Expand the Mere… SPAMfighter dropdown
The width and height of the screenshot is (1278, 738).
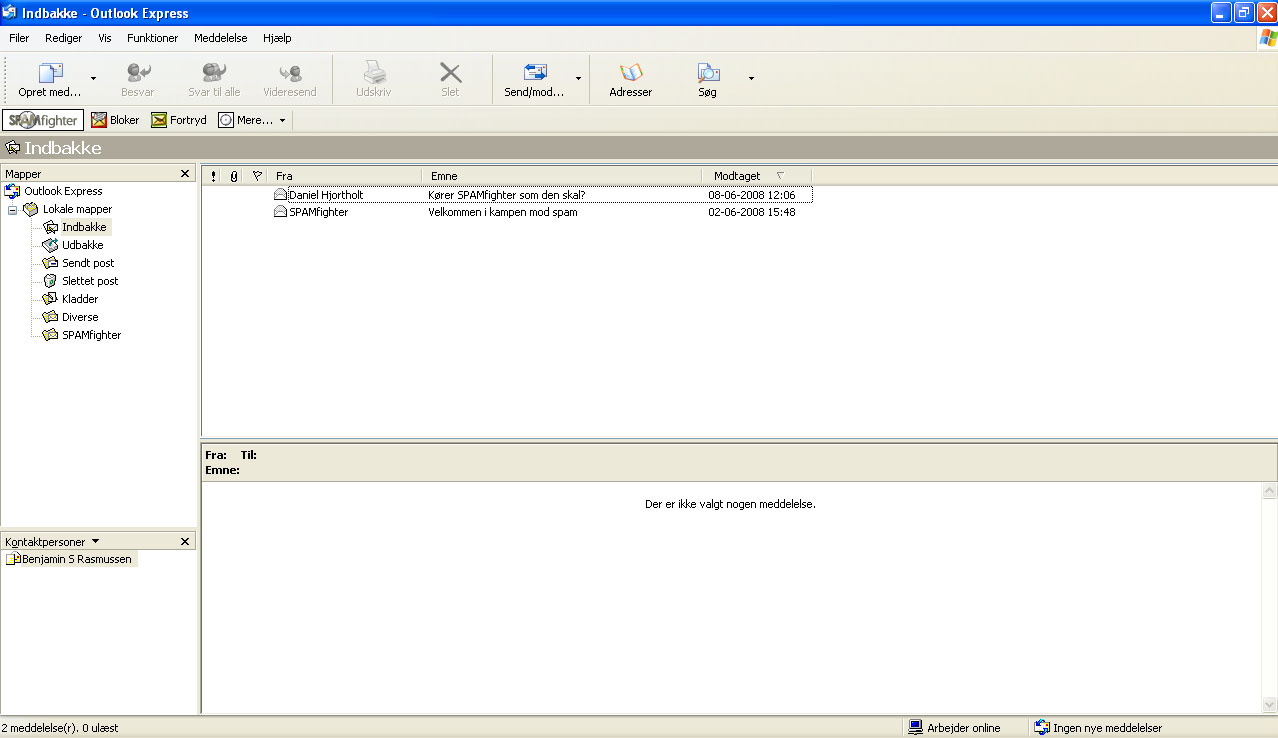pos(282,121)
